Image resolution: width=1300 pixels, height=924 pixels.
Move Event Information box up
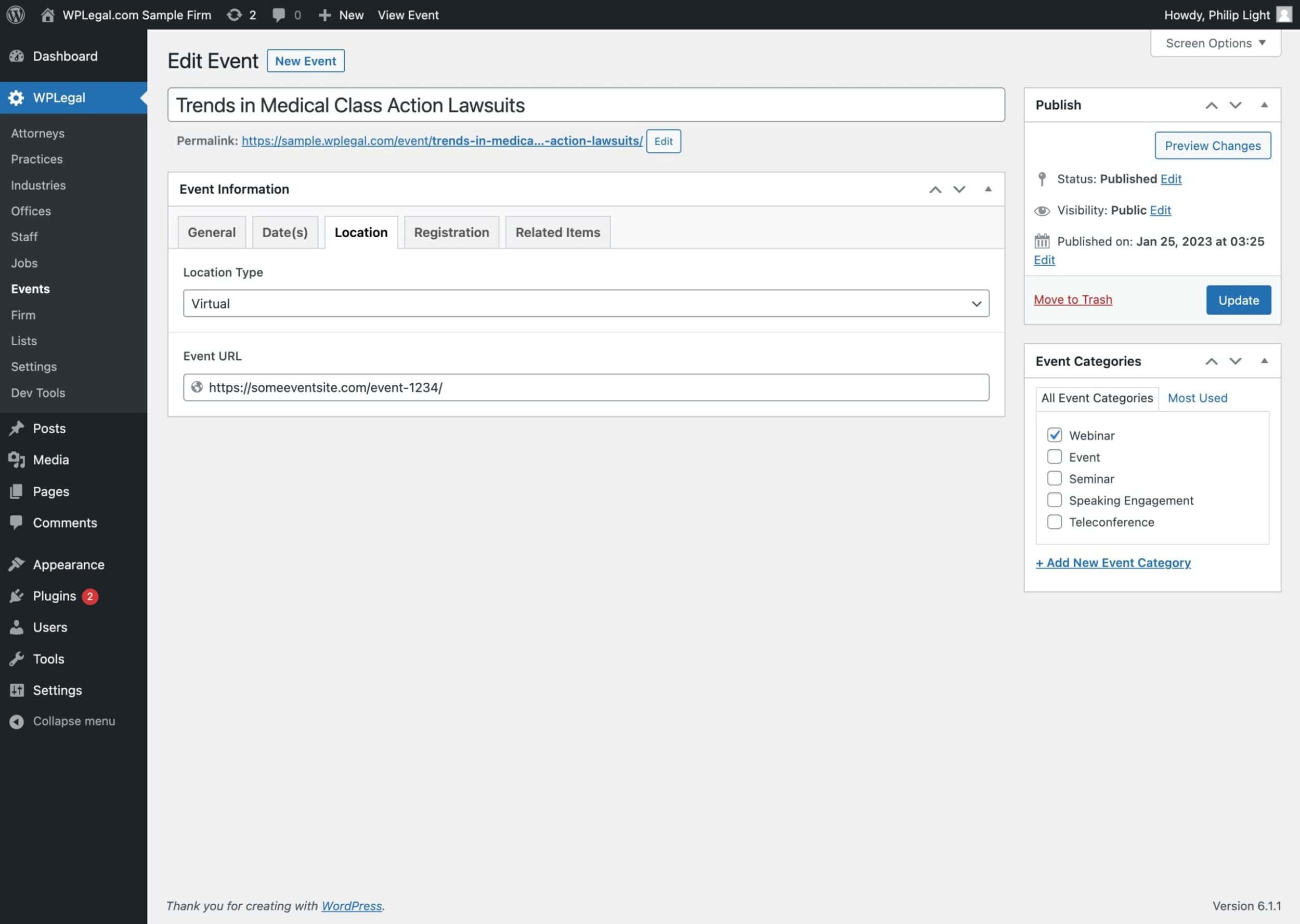point(935,189)
